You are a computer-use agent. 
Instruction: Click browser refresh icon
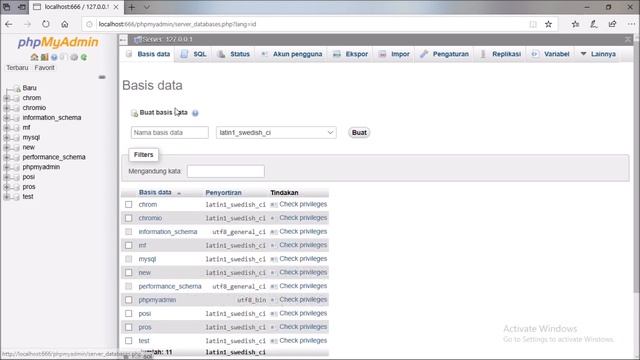(x=46, y=24)
